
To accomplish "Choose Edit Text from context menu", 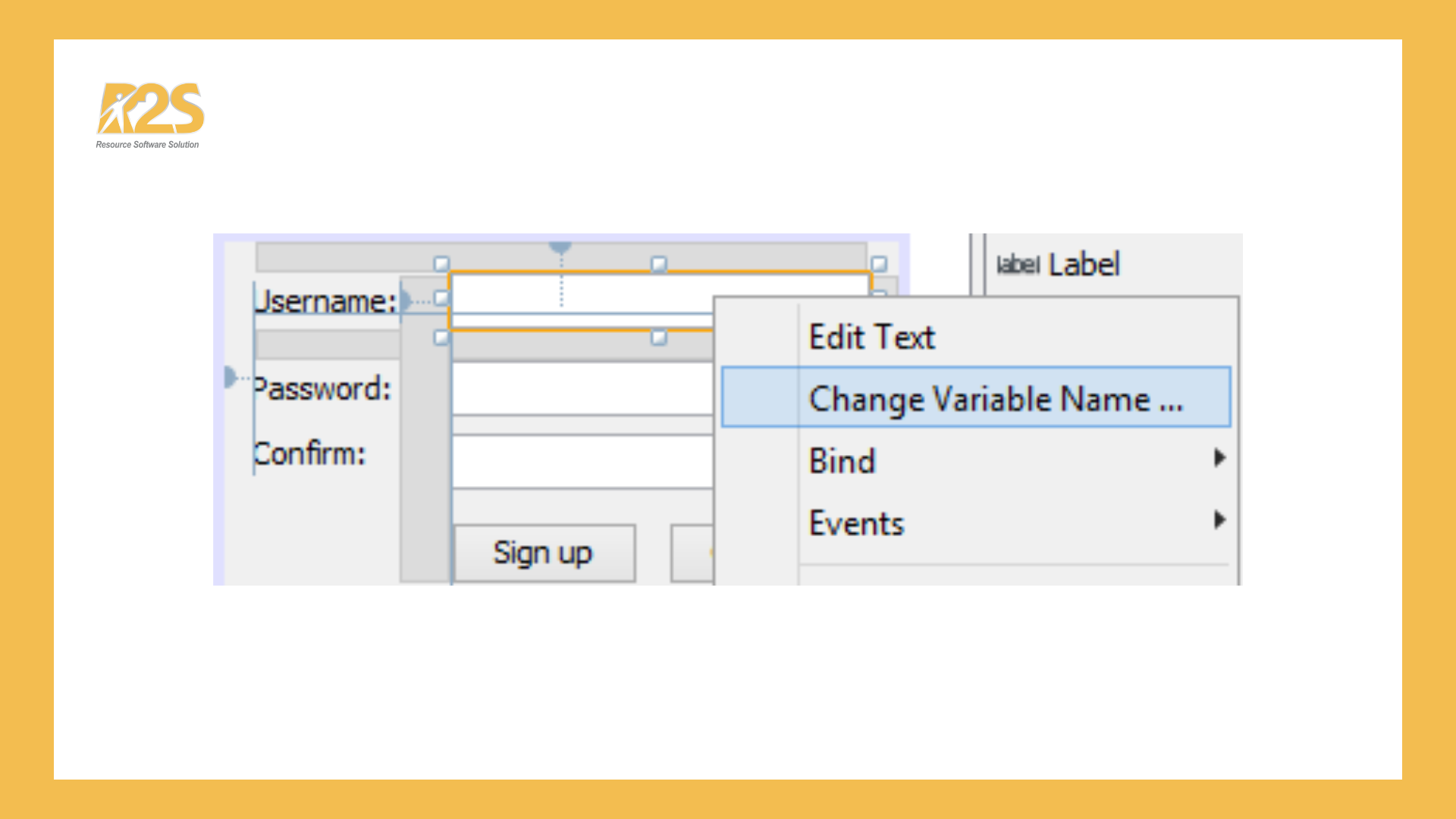I will click(872, 337).
